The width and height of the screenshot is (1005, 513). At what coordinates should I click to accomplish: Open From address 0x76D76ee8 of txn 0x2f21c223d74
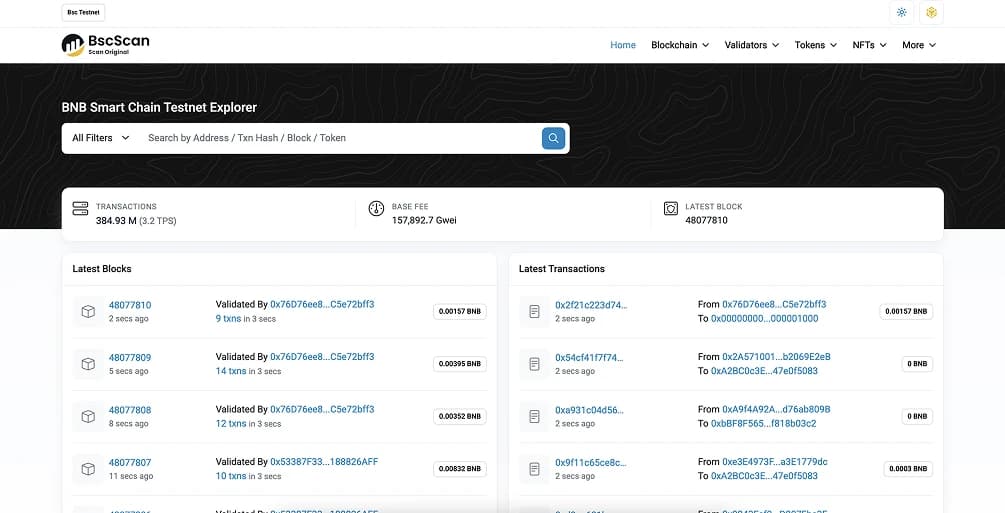(774, 305)
